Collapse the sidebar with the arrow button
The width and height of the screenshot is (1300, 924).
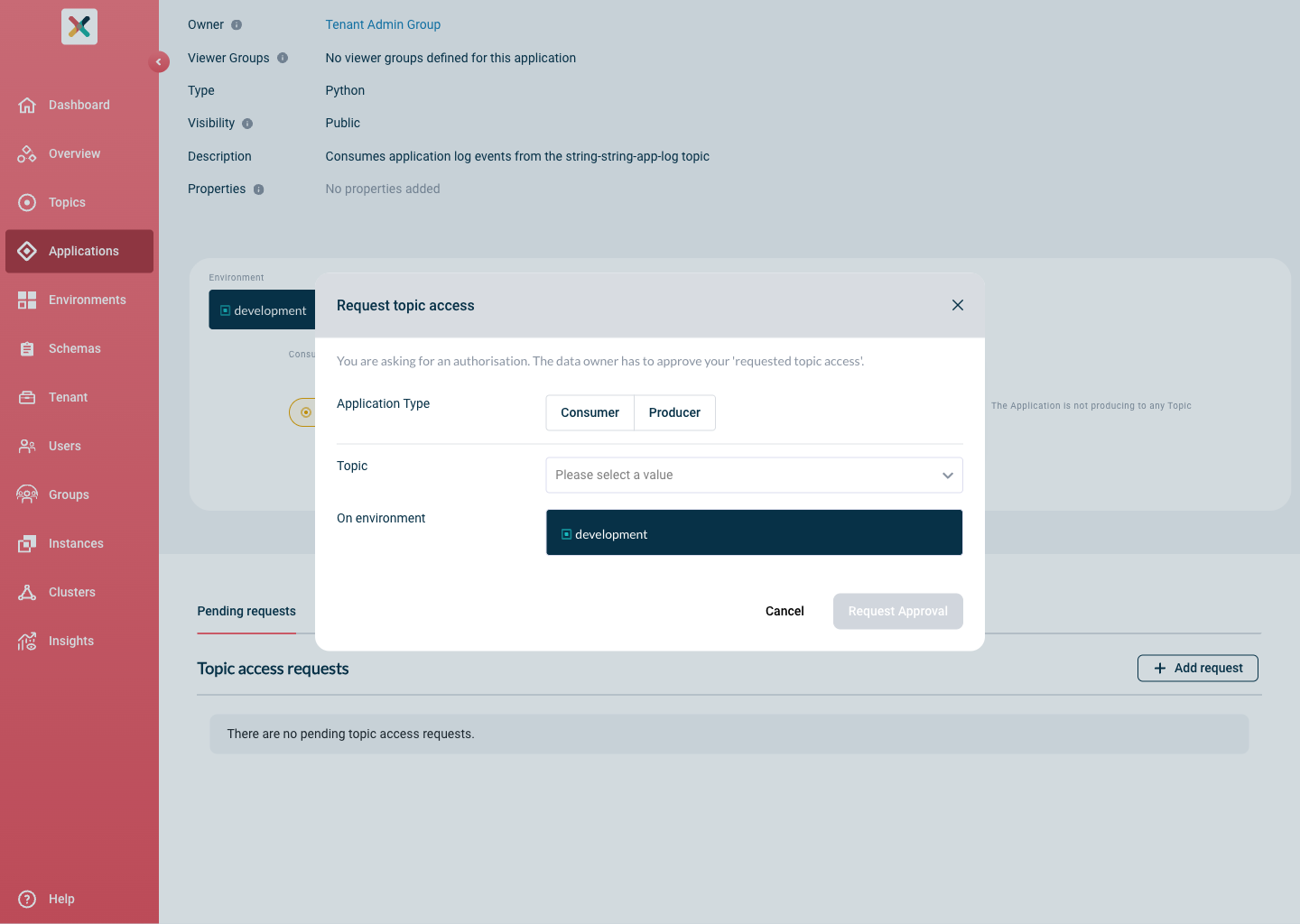pyautogui.click(x=159, y=62)
